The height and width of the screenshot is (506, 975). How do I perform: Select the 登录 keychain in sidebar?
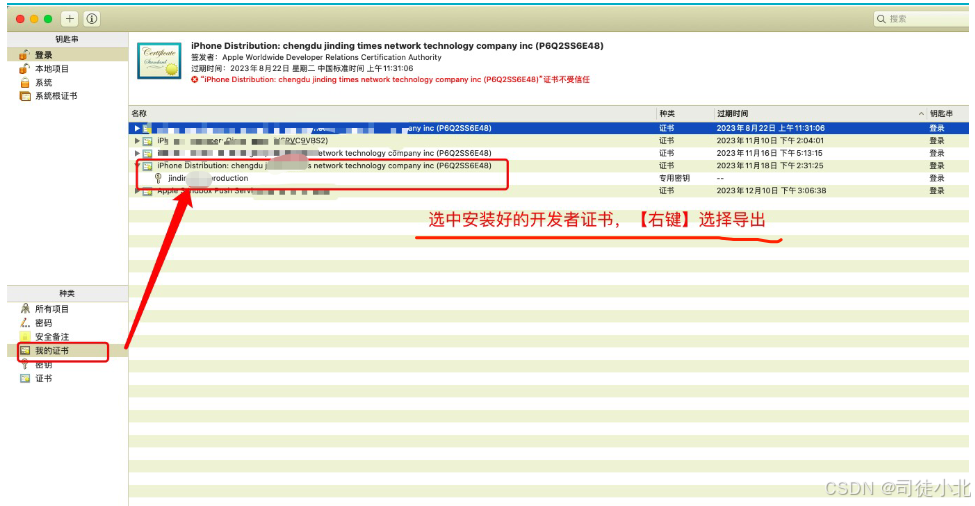pyautogui.click(x=68, y=55)
